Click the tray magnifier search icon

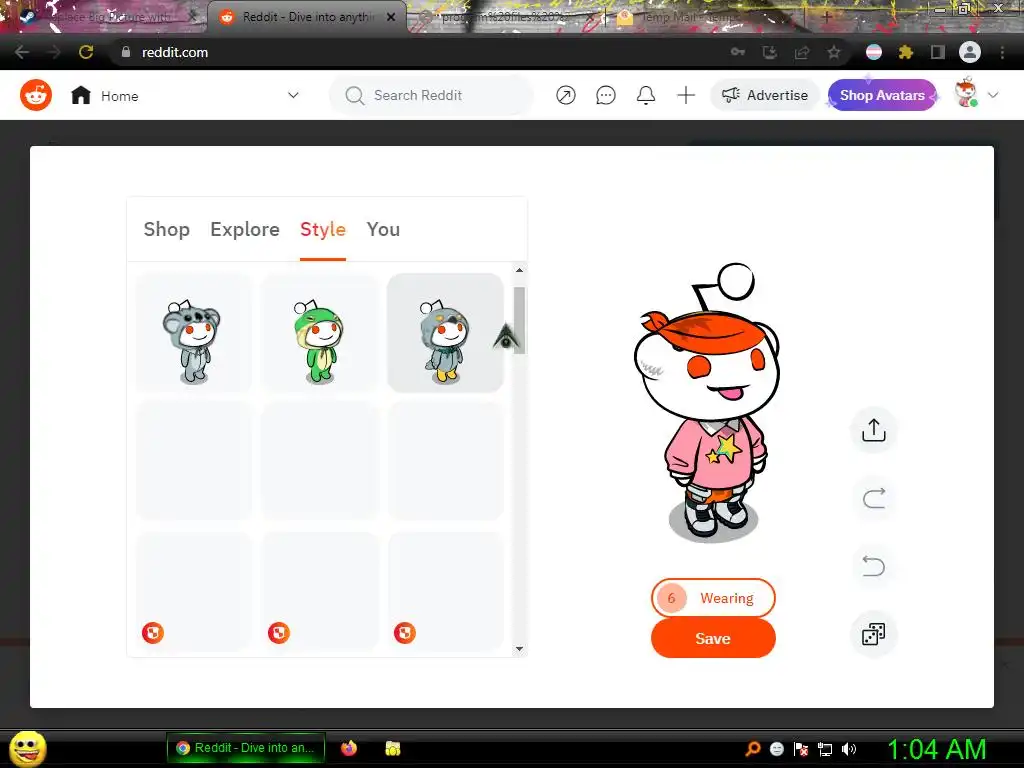(x=753, y=749)
